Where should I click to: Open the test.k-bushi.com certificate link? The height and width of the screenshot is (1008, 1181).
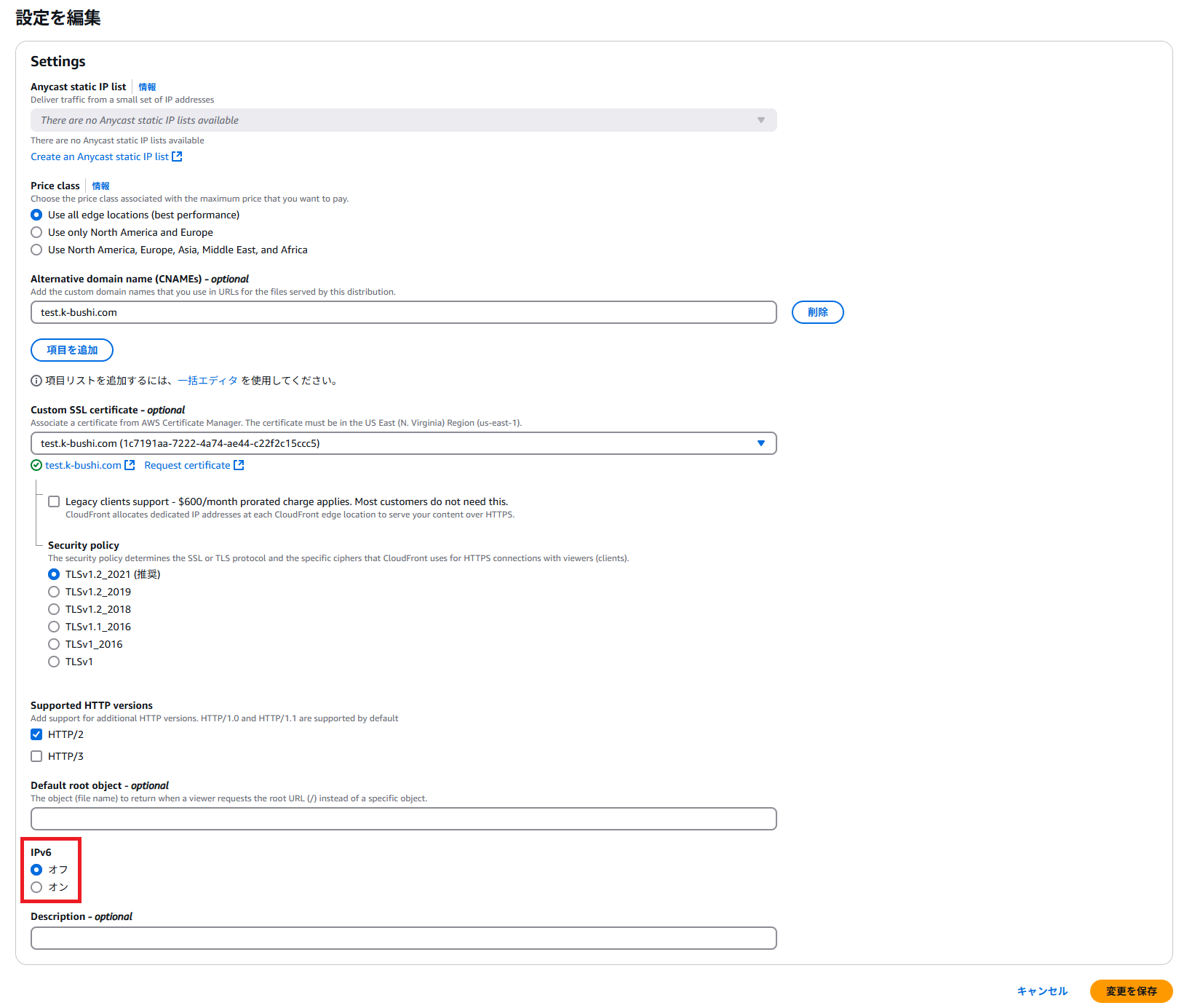tap(83, 465)
